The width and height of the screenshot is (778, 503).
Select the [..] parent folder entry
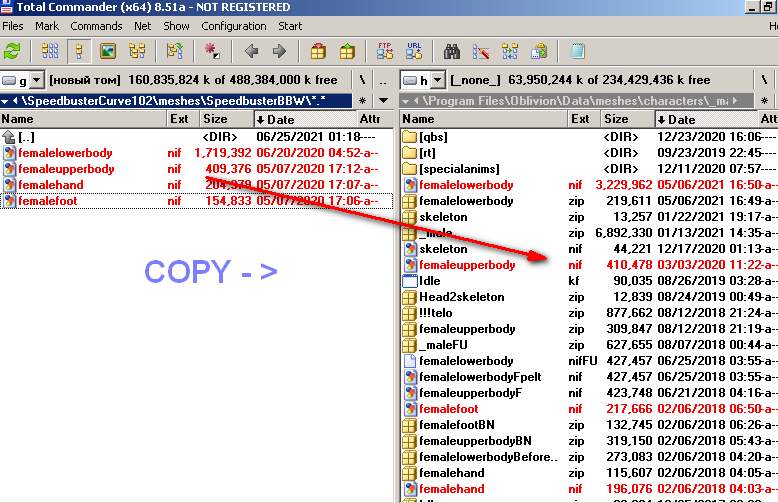197,137
